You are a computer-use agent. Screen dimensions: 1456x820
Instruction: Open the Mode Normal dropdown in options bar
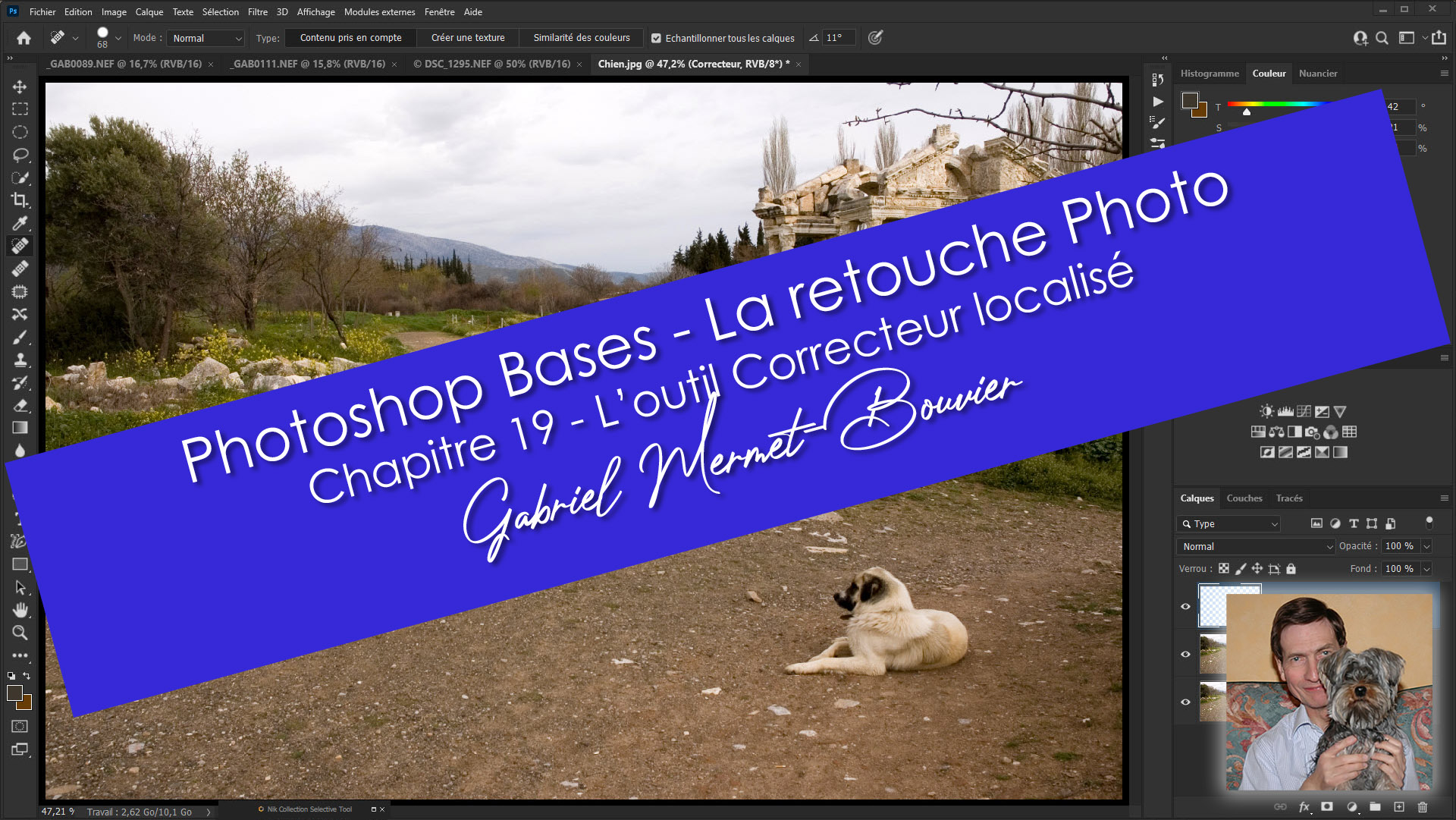[206, 38]
